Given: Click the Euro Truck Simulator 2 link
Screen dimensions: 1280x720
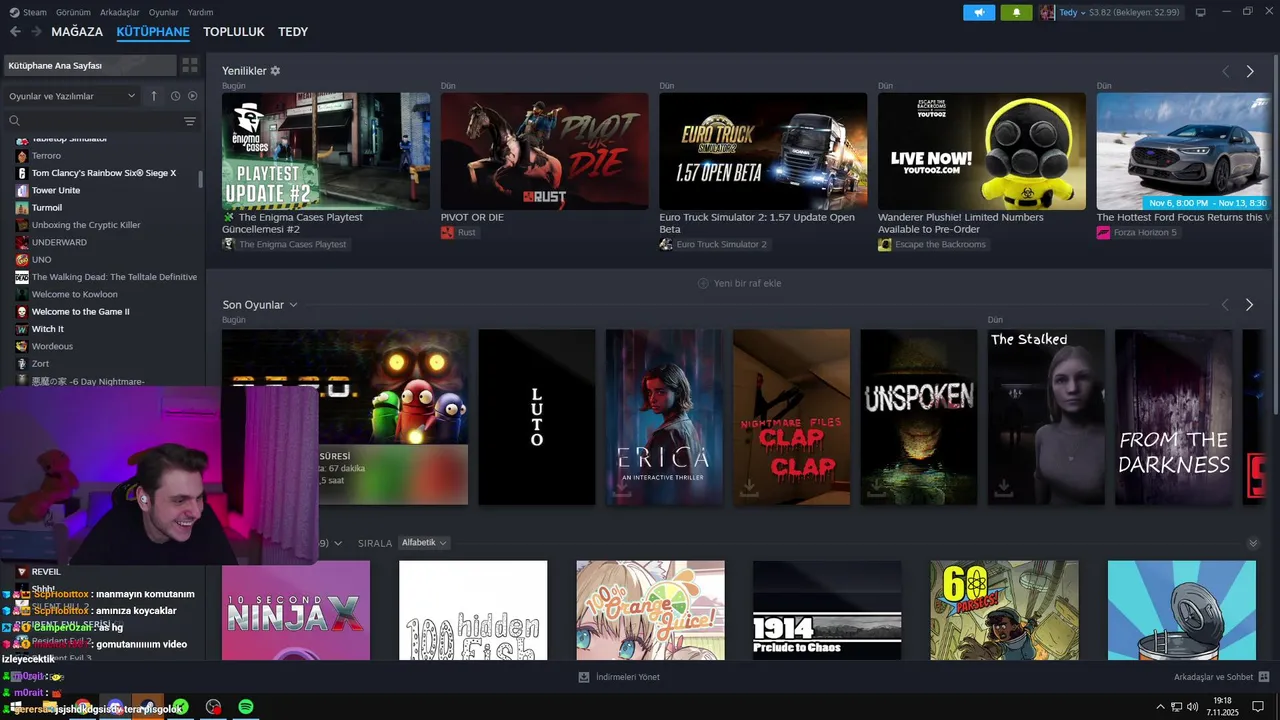Looking at the screenshot, I should pyautogui.click(x=714, y=244).
